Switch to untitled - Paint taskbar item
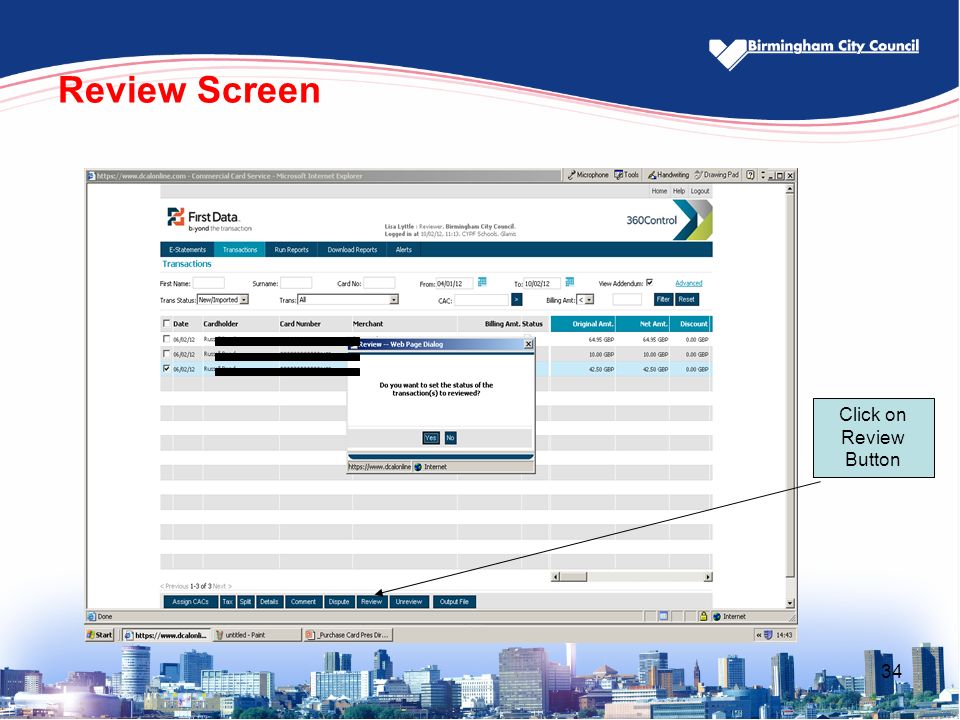This screenshot has height=720, width=960. point(257,635)
